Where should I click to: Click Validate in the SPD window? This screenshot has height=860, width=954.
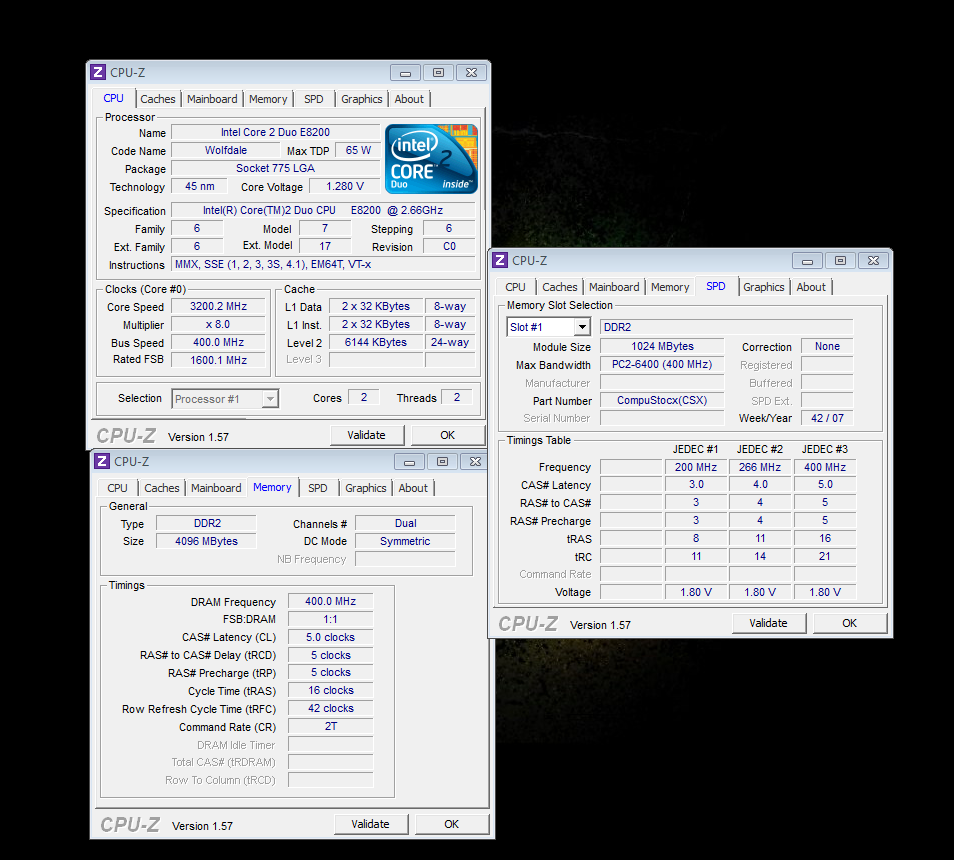click(x=768, y=623)
